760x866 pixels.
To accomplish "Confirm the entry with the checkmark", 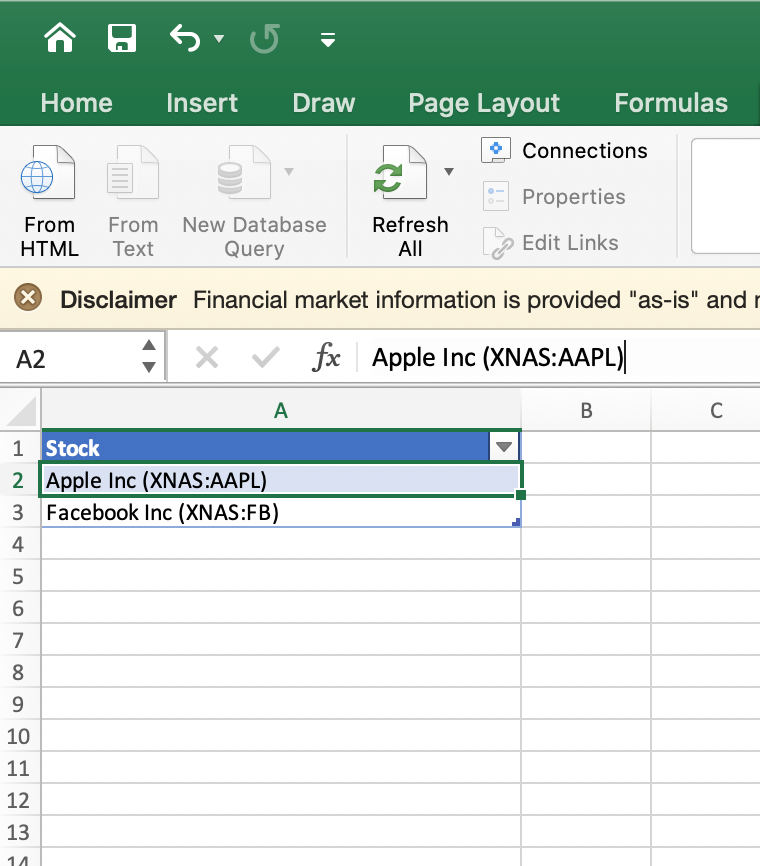I will 266,357.
